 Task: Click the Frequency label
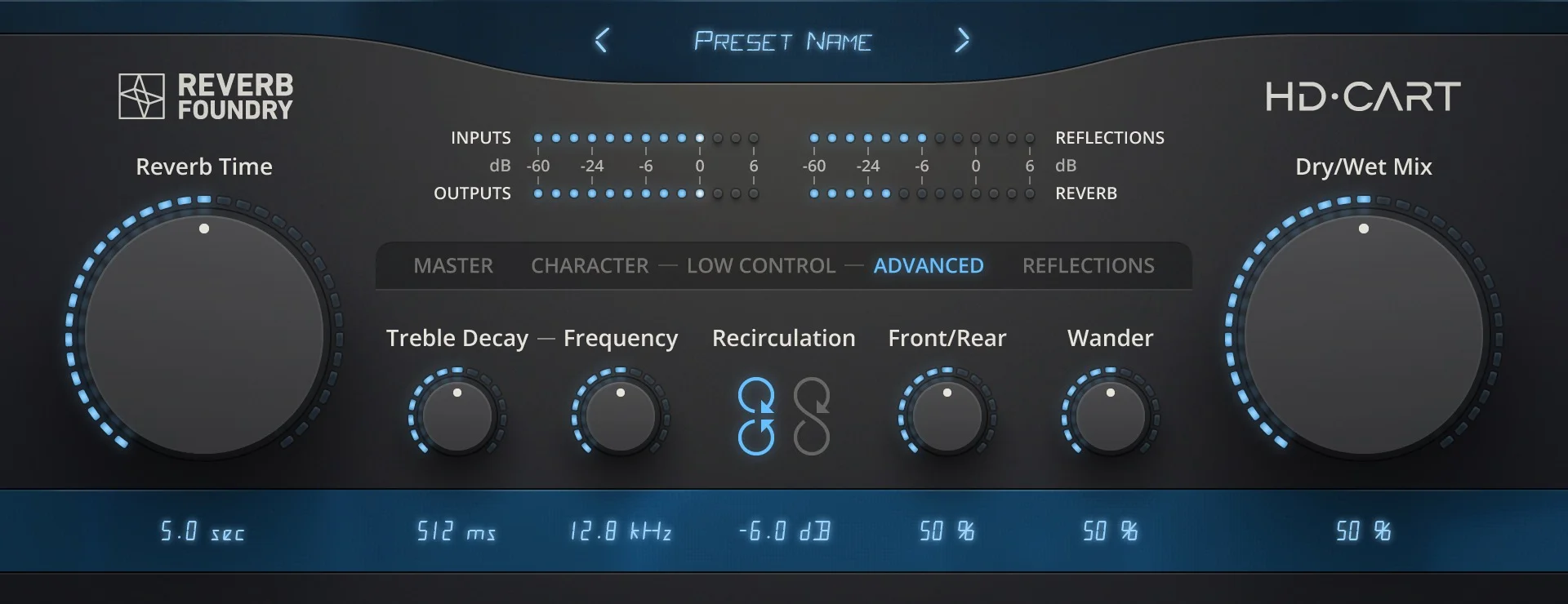click(621, 338)
